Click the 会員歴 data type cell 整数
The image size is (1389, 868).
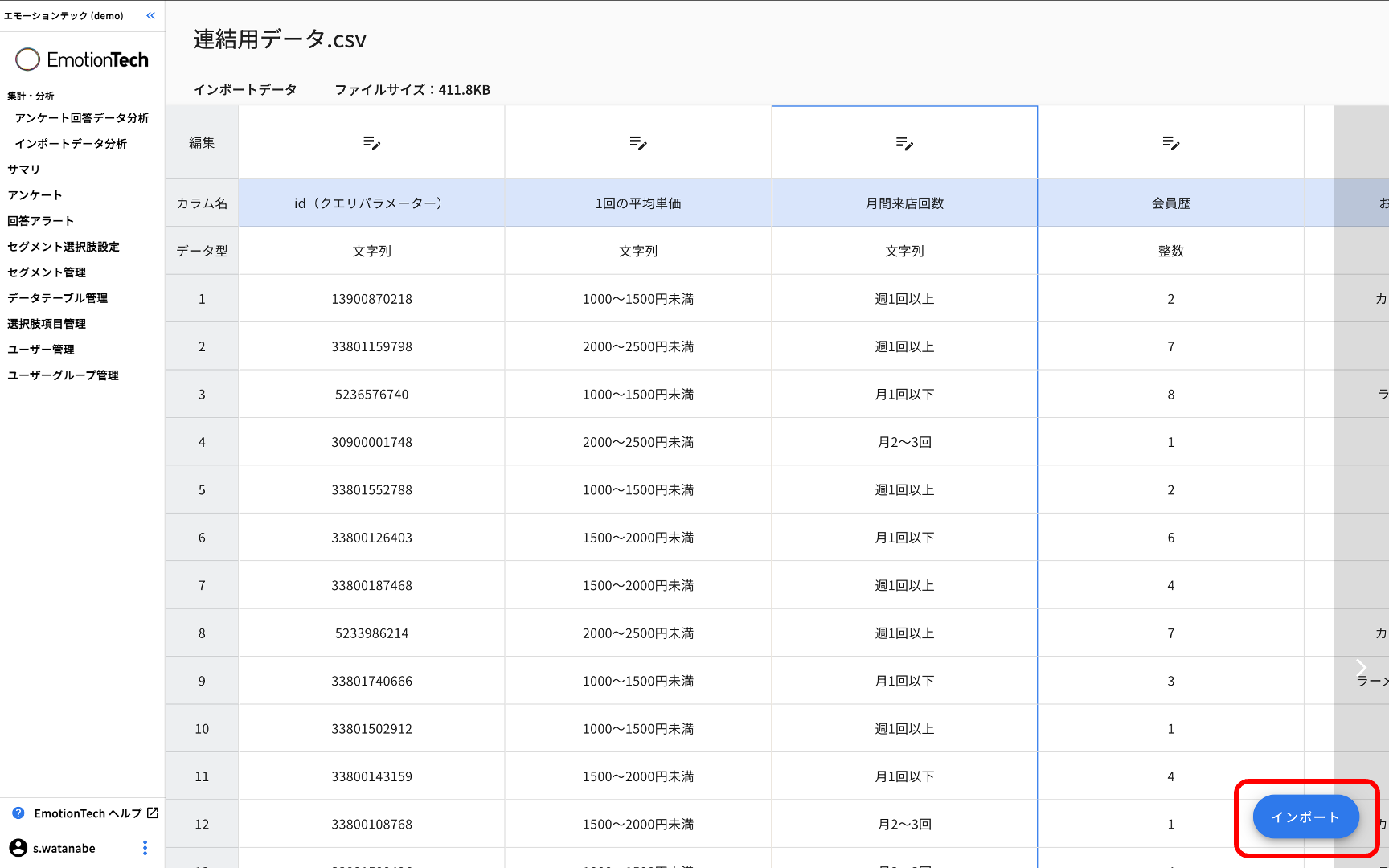[x=1170, y=251]
